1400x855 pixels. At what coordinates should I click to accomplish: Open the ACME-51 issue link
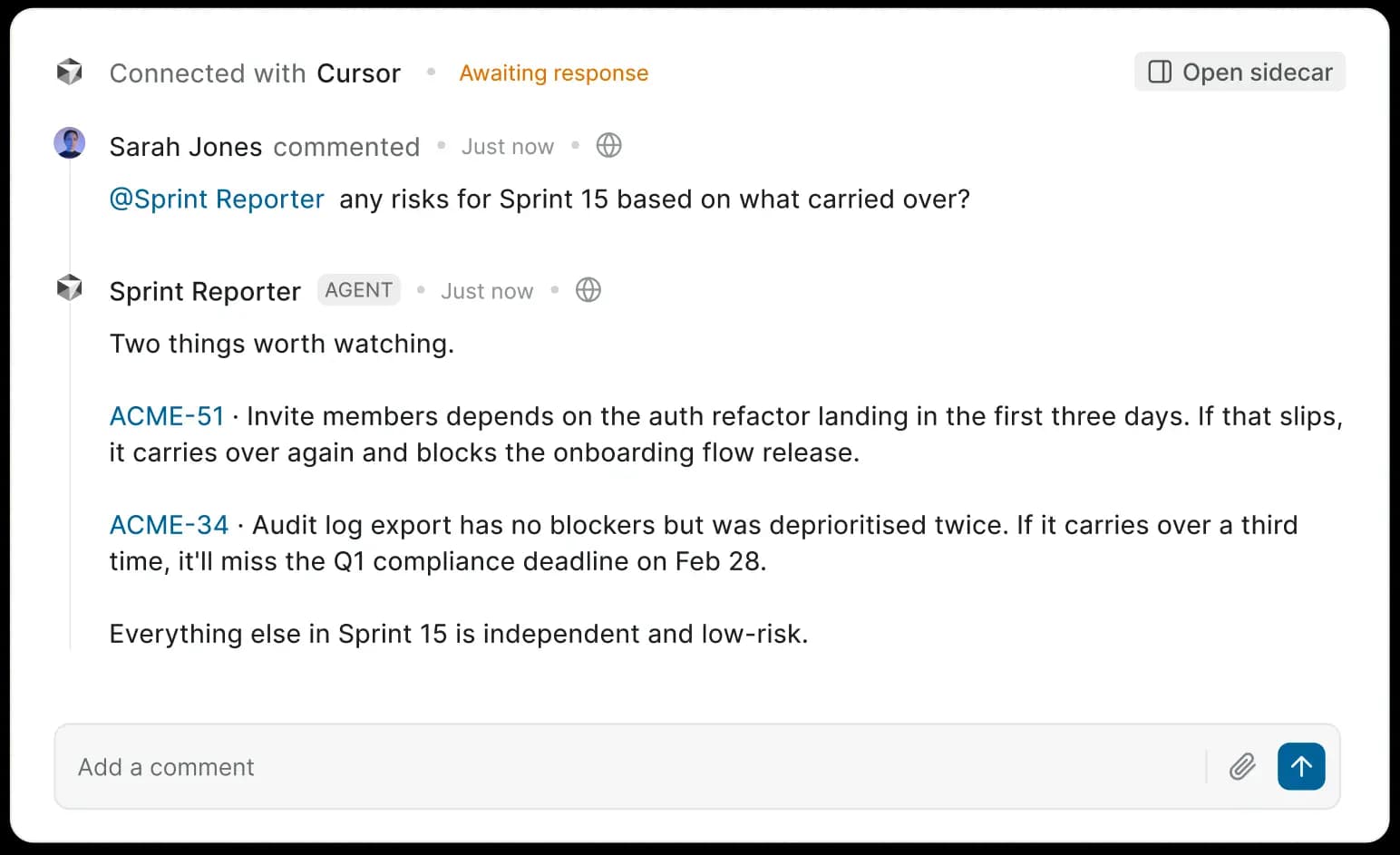[x=167, y=416]
